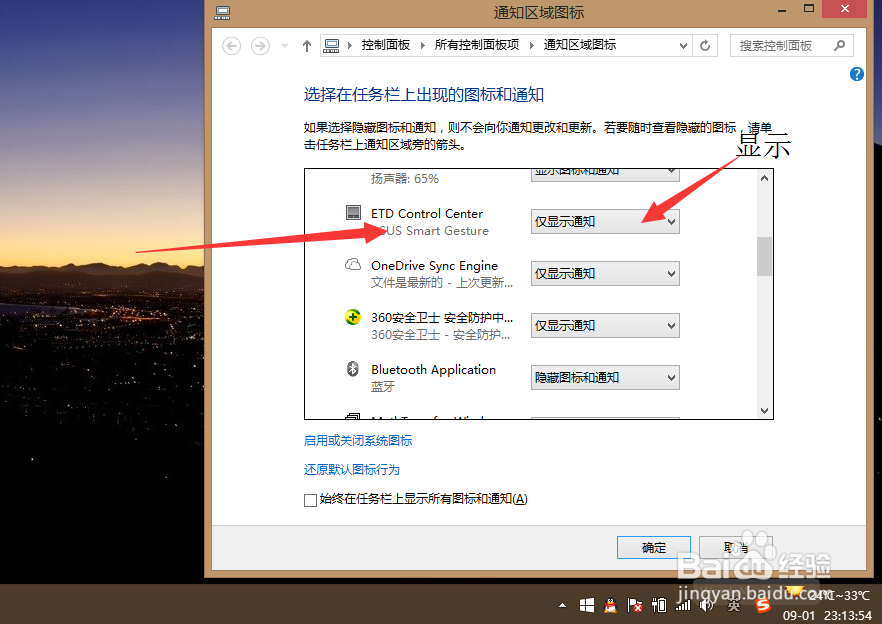Refresh the control panel page
882x624 pixels.
pyautogui.click(x=705, y=46)
